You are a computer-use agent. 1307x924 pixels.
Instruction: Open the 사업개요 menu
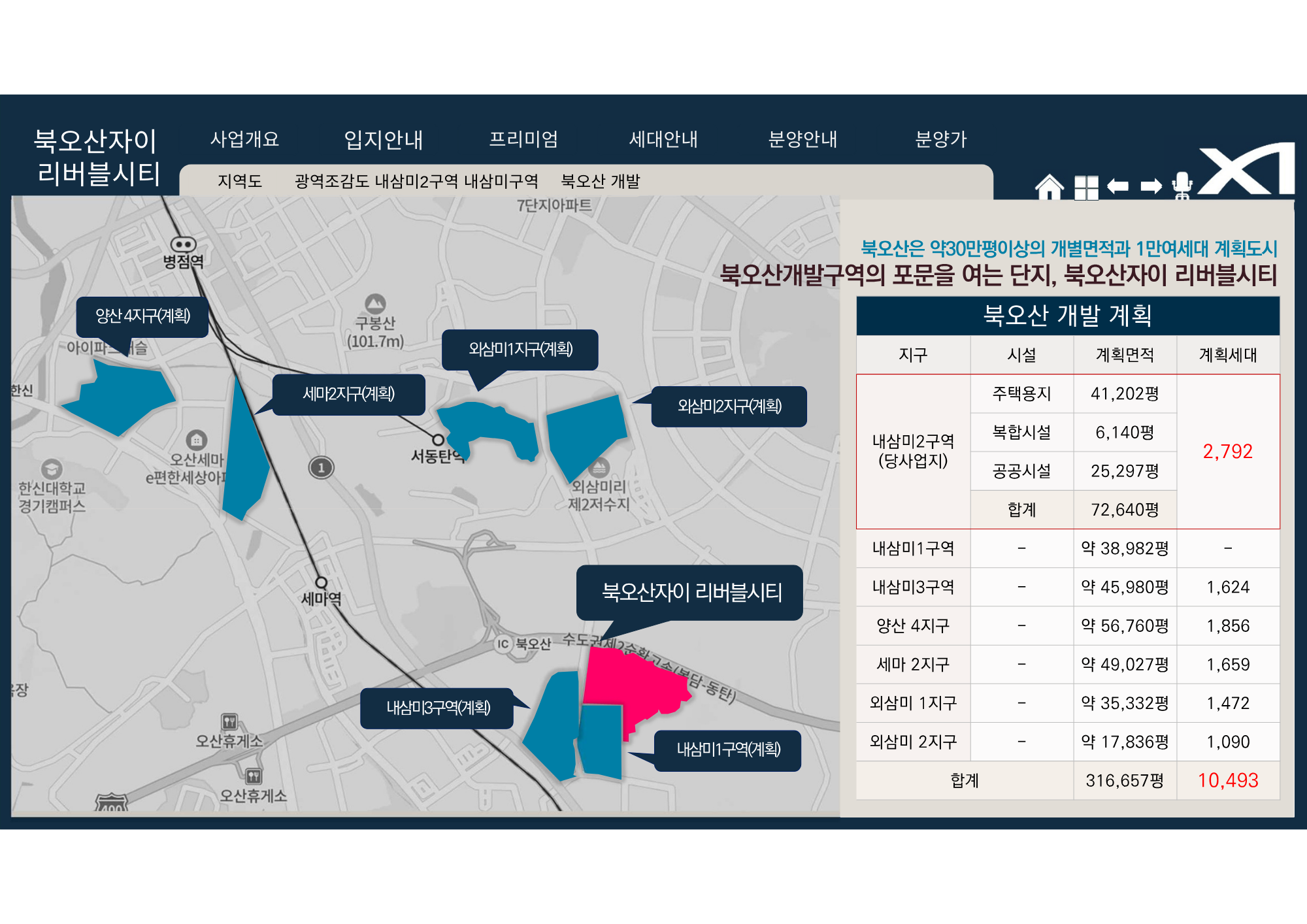coord(244,139)
